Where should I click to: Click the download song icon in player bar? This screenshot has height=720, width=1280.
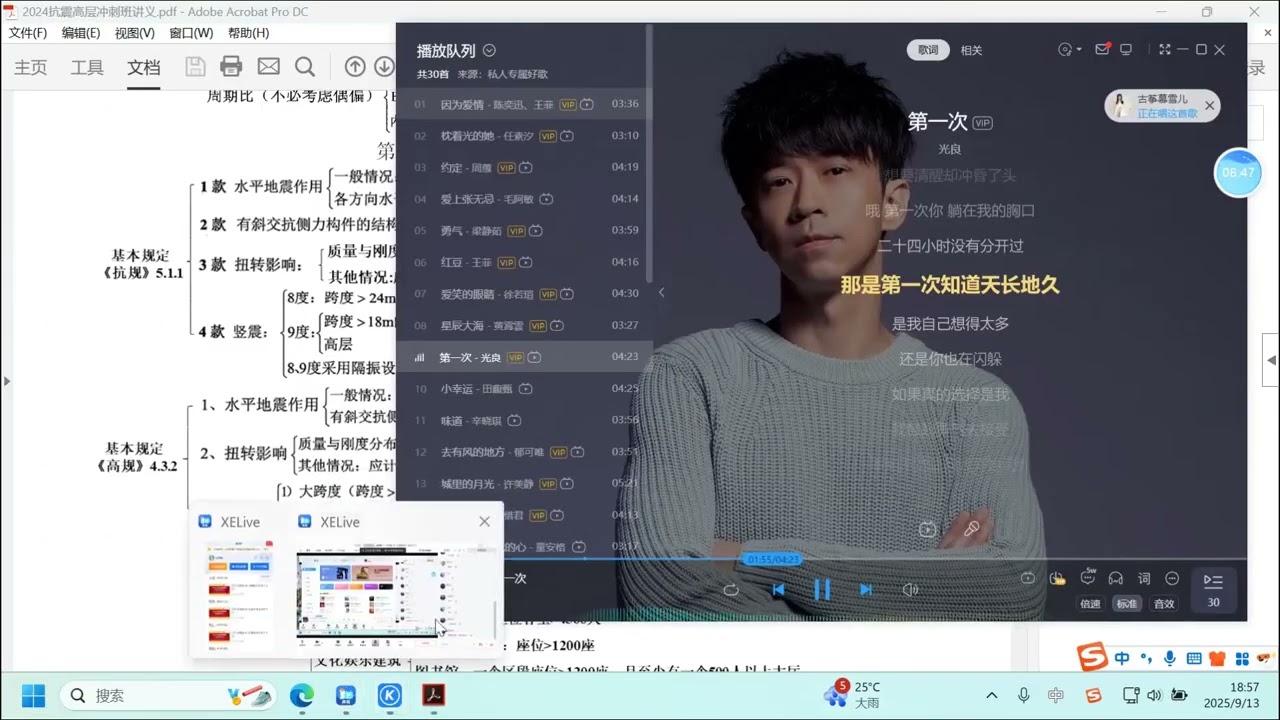[x=1057, y=578]
